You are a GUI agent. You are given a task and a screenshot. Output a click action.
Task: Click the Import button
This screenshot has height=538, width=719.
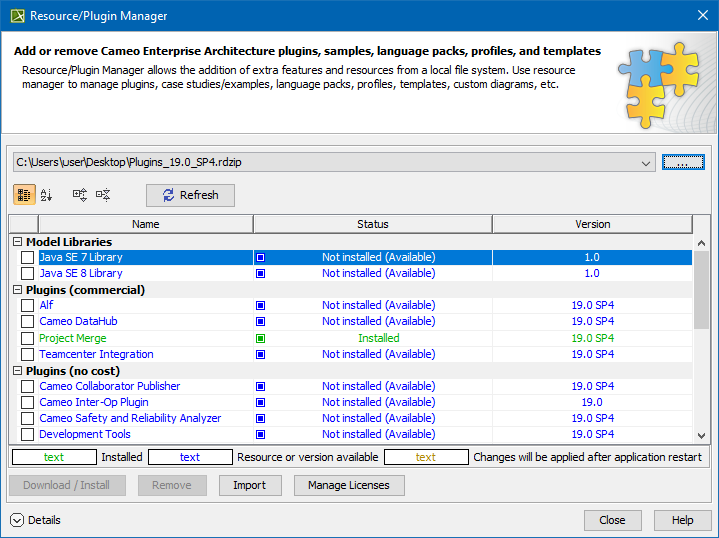(249, 485)
